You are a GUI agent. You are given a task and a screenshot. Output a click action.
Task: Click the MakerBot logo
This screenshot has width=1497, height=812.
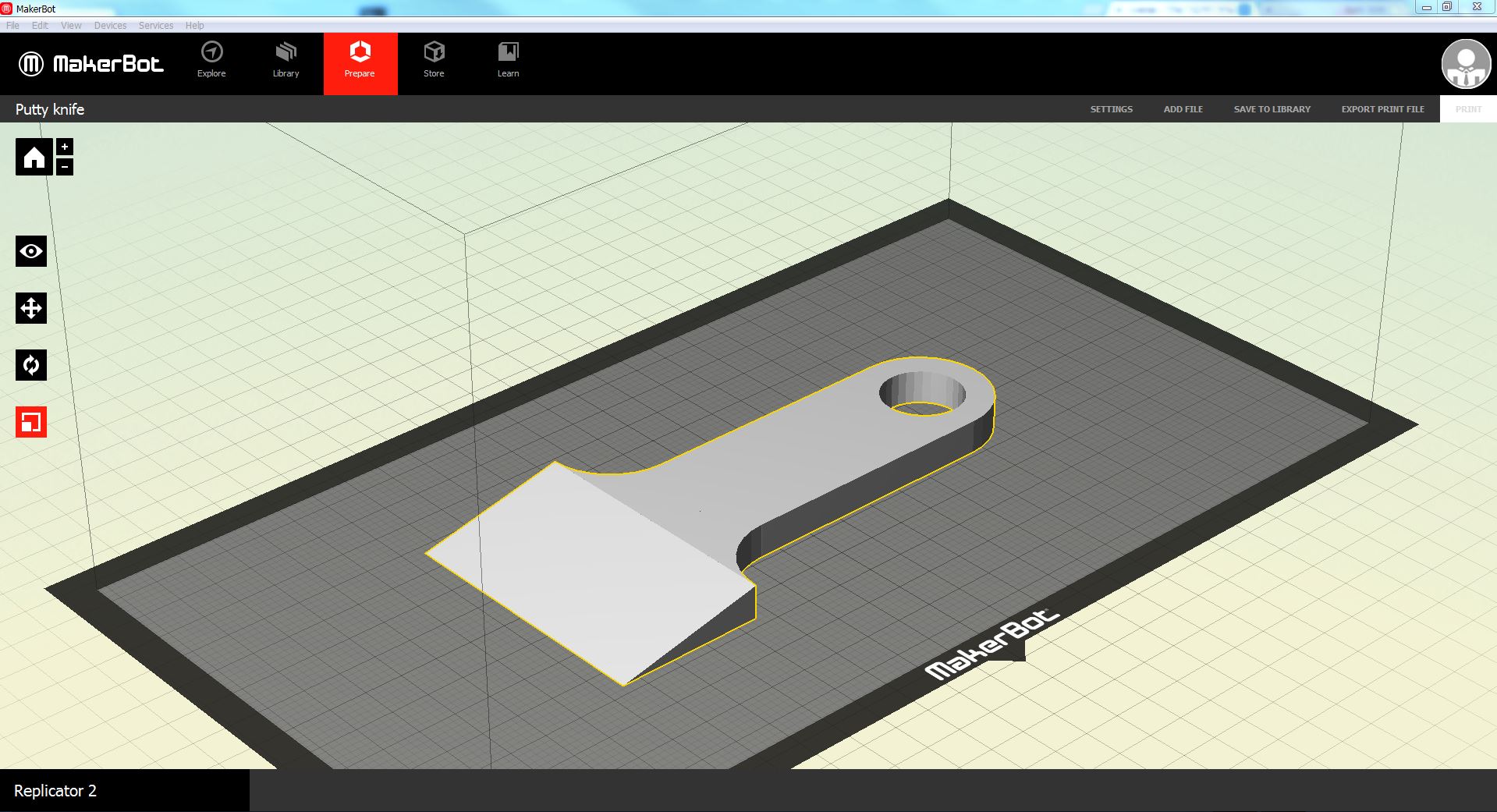[x=91, y=64]
